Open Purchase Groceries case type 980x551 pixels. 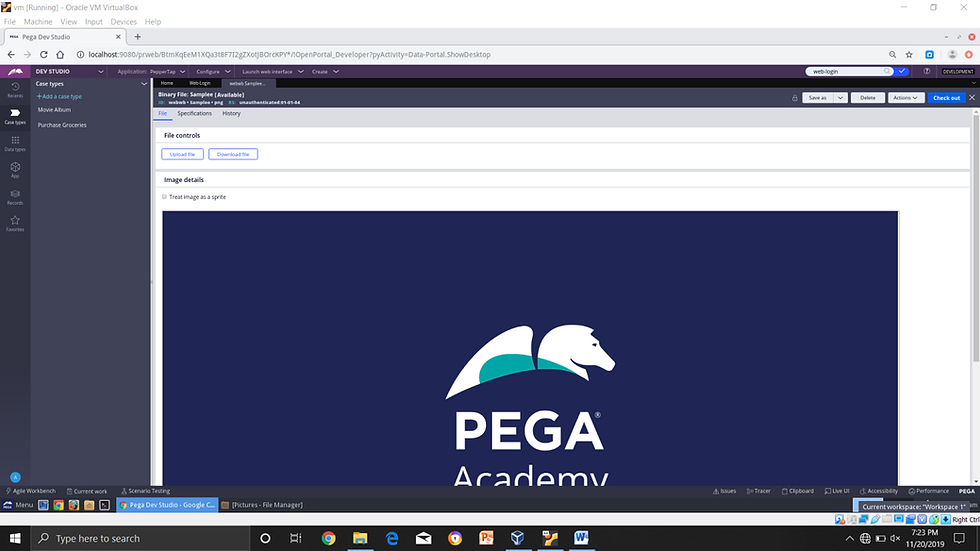coord(62,125)
